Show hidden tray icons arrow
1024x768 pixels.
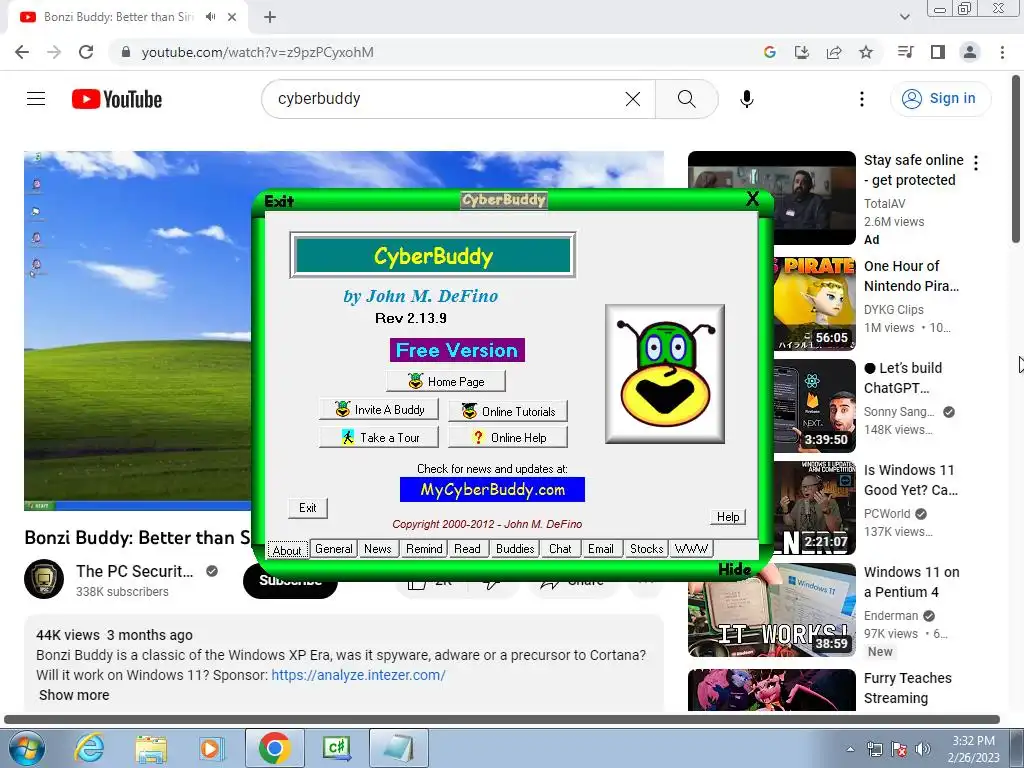pyautogui.click(x=850, y=749)
